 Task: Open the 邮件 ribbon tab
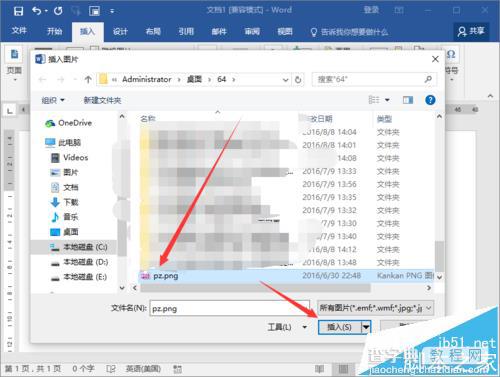[219, 32]
